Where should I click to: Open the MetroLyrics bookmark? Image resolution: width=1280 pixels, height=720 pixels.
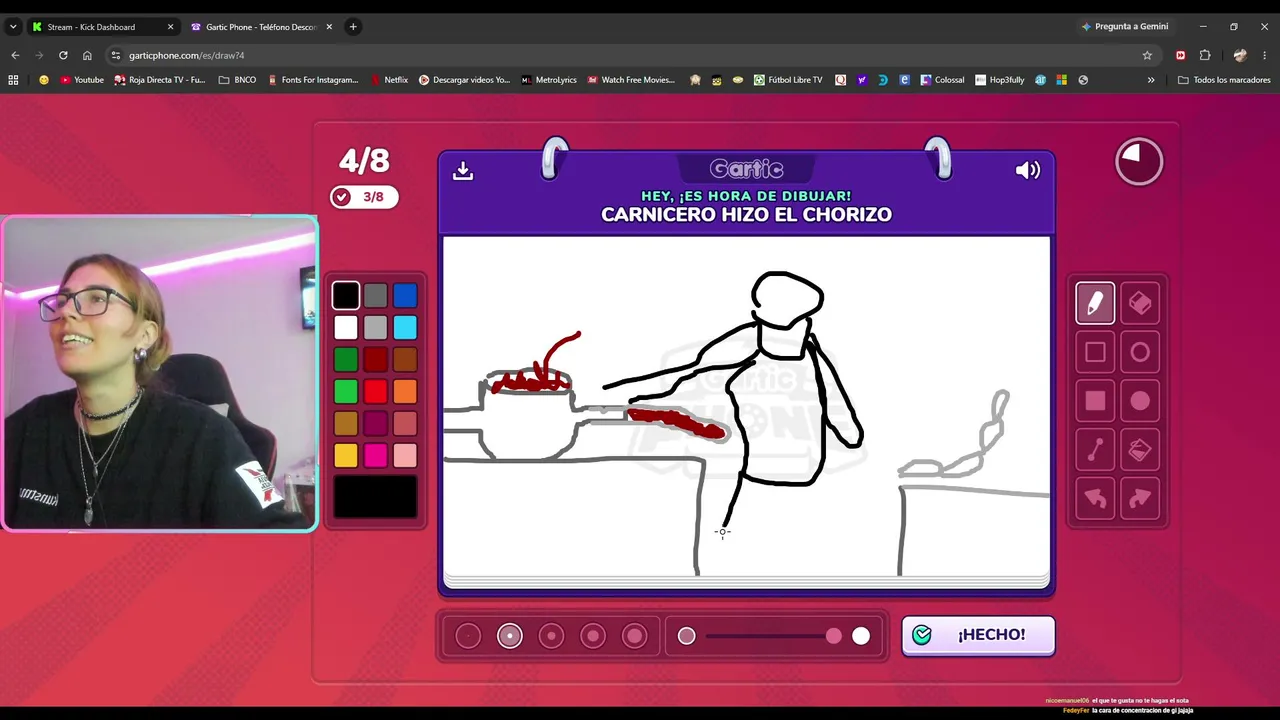tap(549, 80)
